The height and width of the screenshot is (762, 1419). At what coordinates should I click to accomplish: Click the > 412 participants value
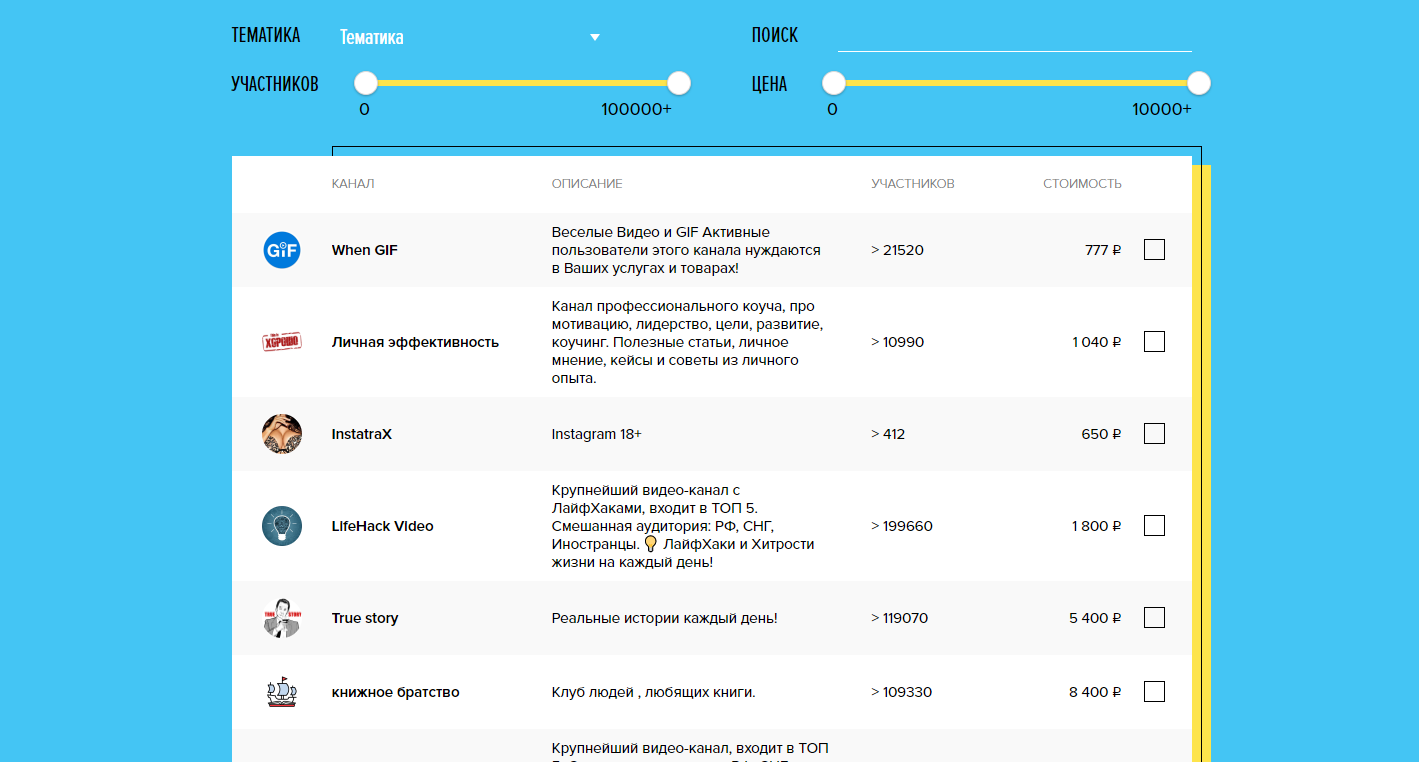[x=888, y=434]
